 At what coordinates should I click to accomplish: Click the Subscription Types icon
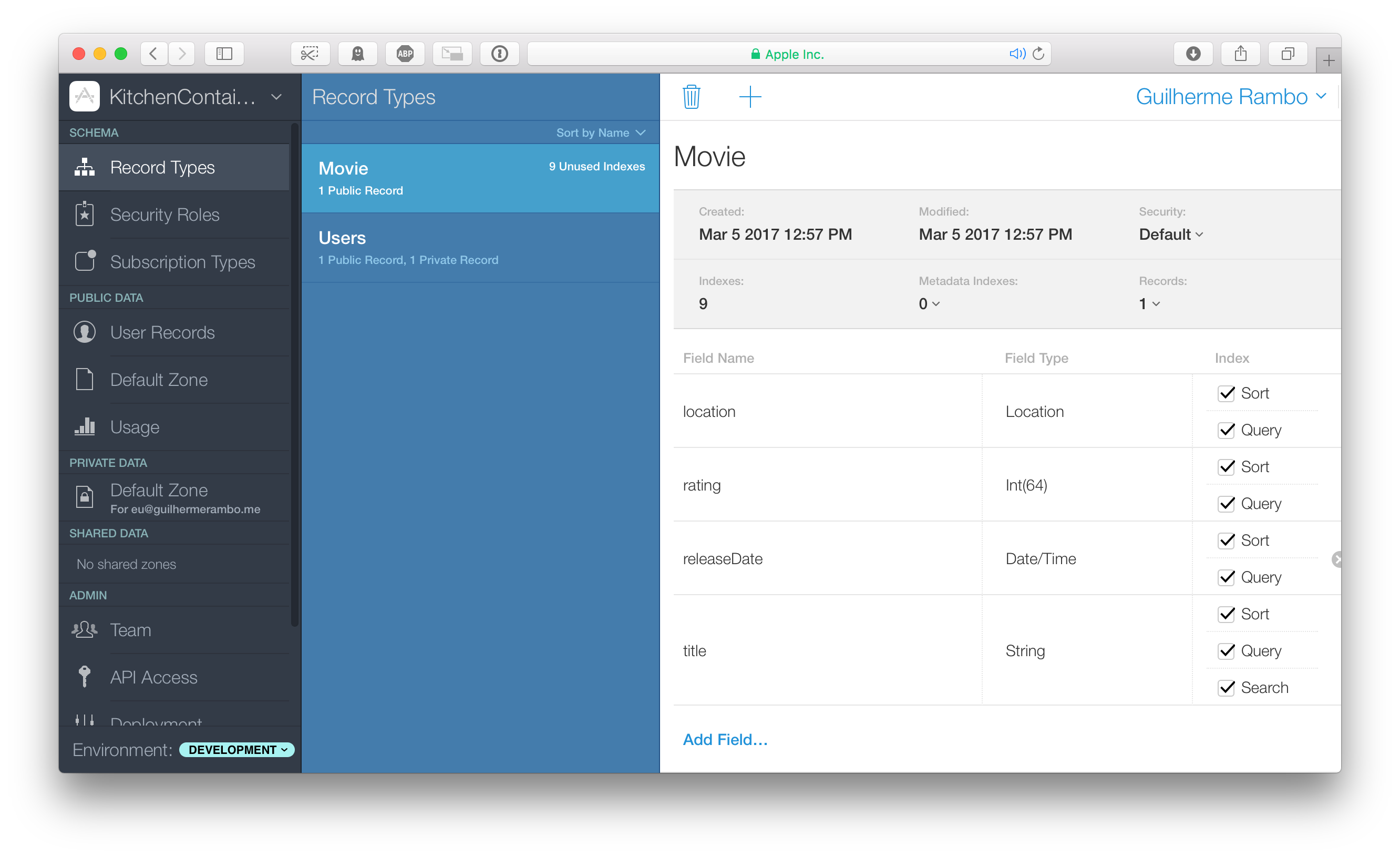click(85, 261)
